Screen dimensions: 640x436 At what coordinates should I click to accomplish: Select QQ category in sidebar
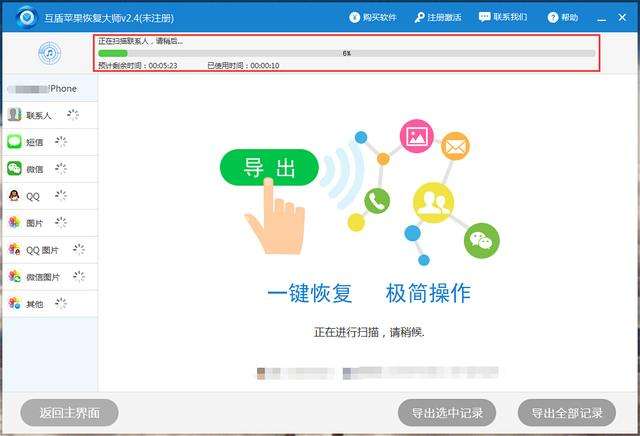click(x=50, y=196)
